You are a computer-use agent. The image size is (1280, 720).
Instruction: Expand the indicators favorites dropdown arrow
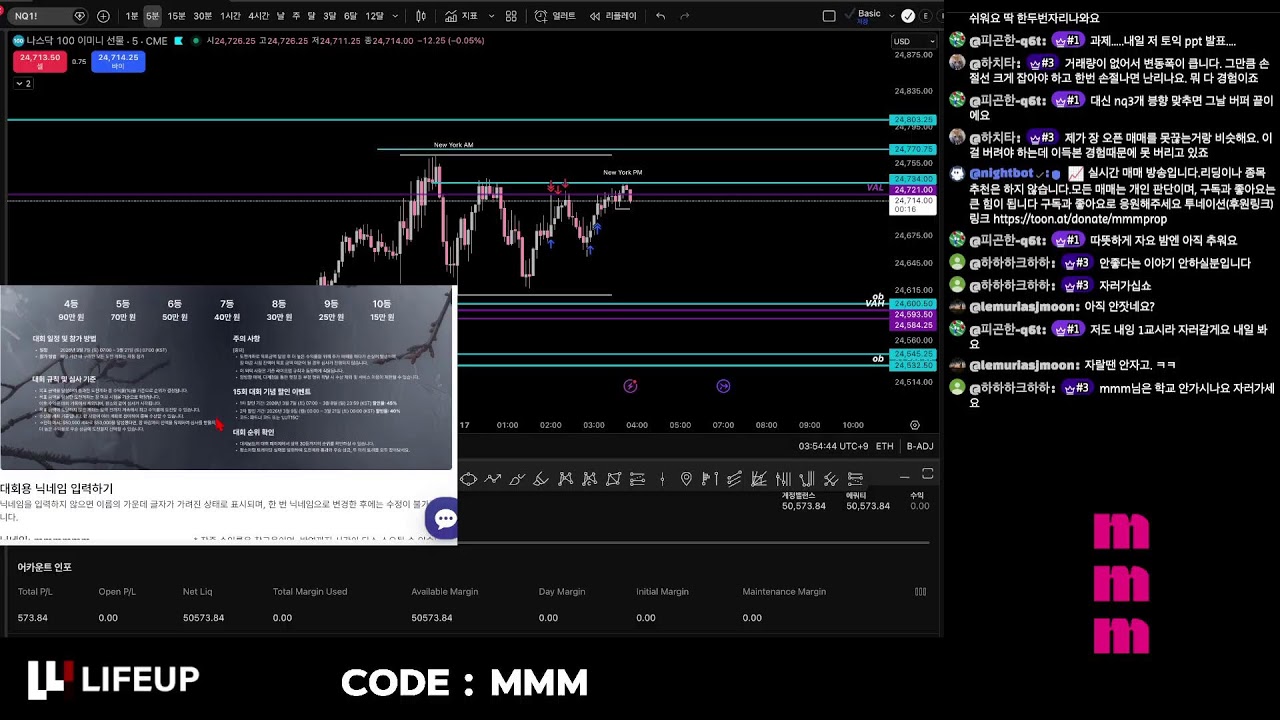490,16
